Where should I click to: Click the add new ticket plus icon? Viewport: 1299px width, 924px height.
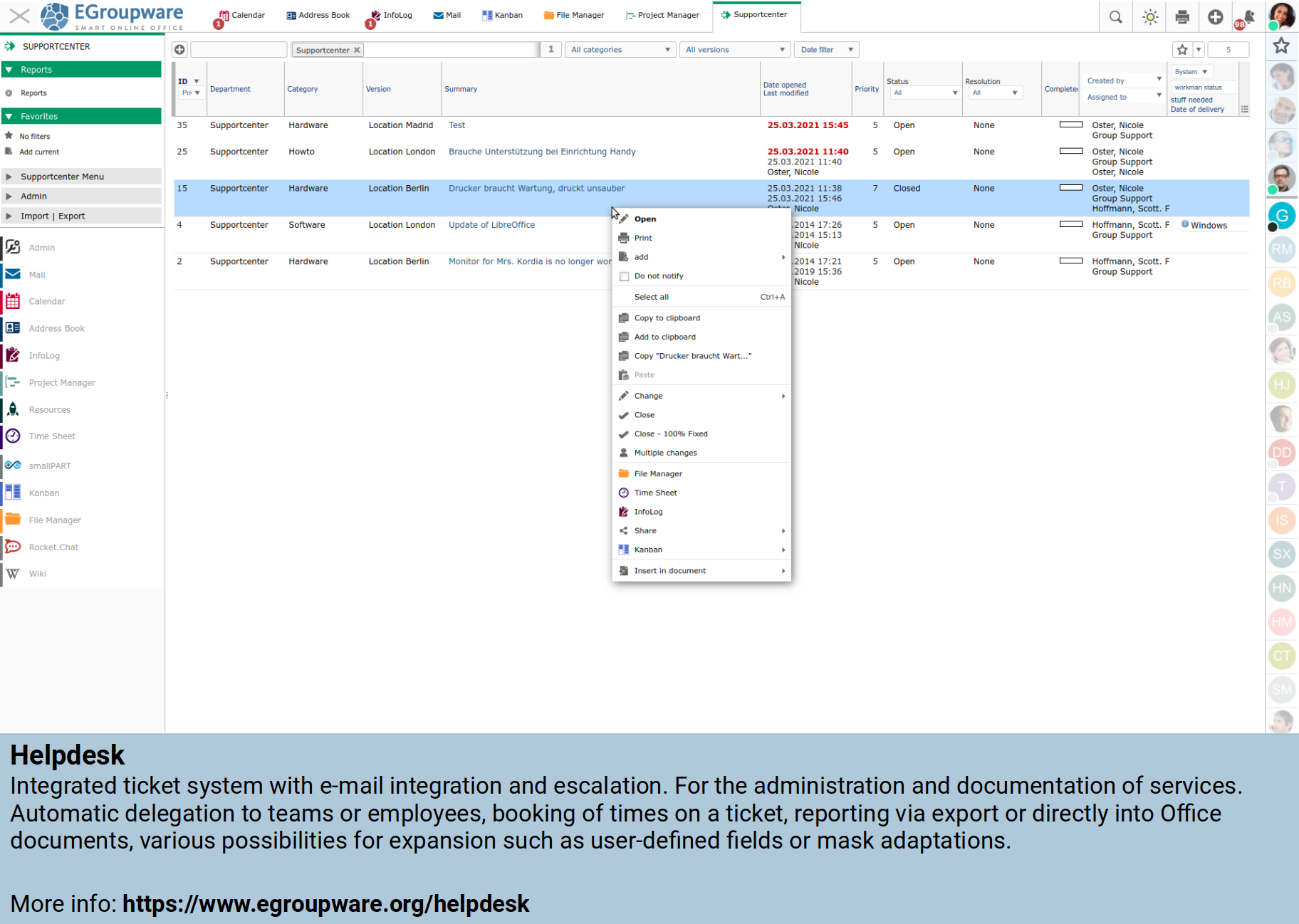[x=179, y=50]
